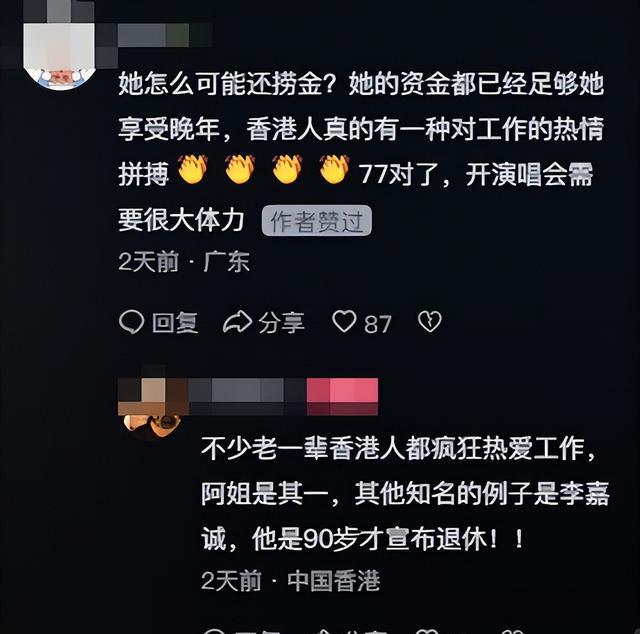Select the 87 like count

pyautogui.click(x=378, y=324)
